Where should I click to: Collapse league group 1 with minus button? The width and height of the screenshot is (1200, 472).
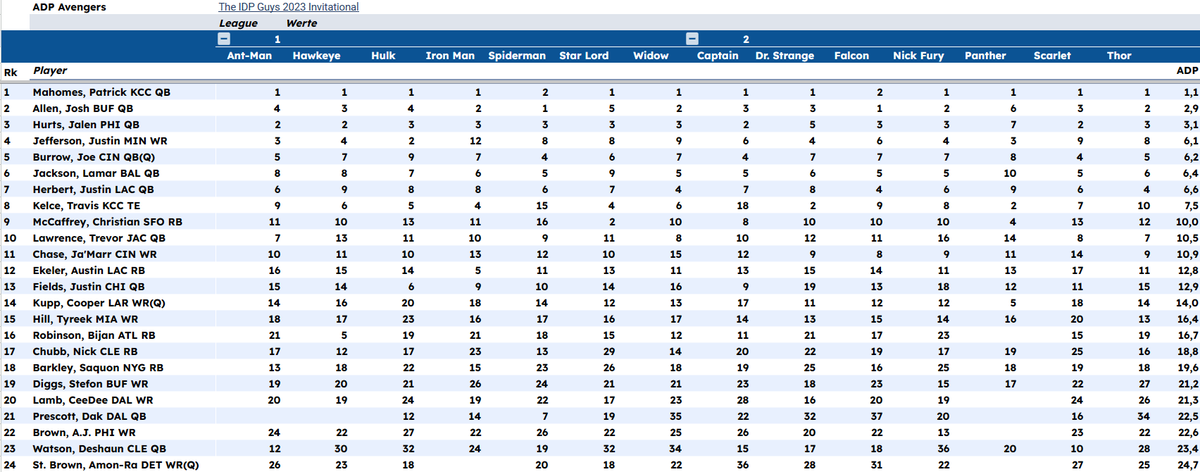224,39
